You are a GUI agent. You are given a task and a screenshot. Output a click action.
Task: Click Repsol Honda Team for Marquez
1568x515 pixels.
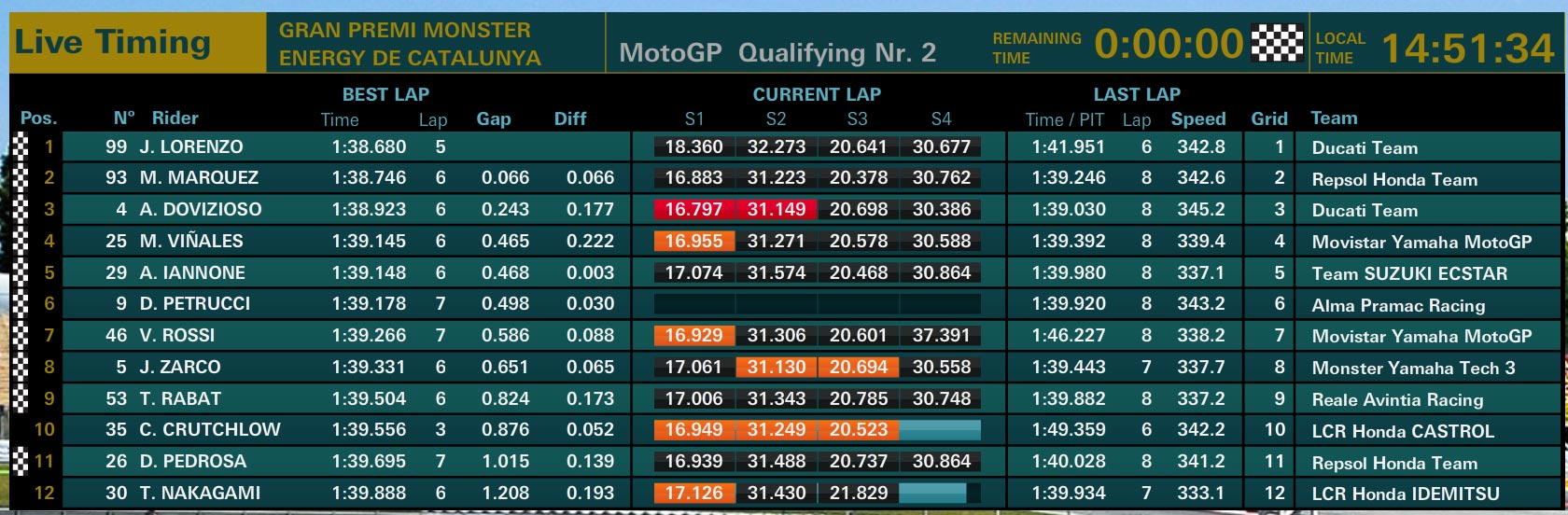[1394, 179]
